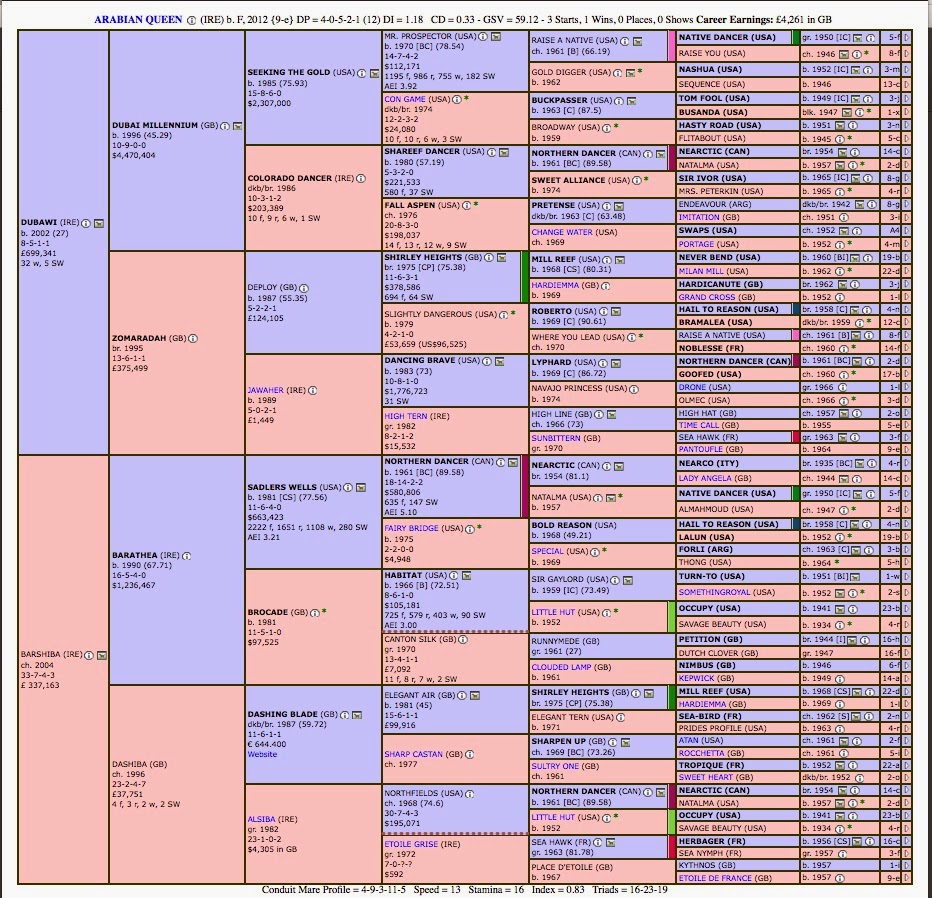Click info icon beside Seeking the Gold
The width and height of the screenshot is (932, 898).
pyautogui.click(x=361, y=73)
